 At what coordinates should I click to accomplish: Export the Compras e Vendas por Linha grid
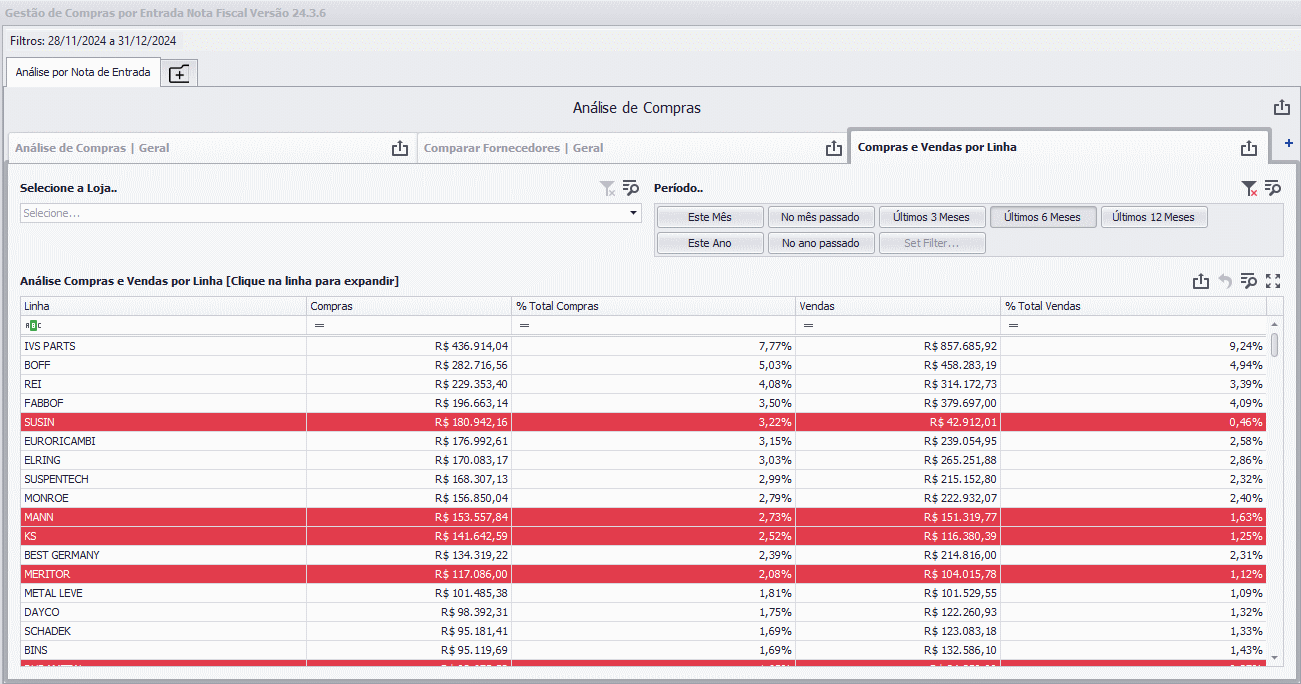click(1201, 282)
